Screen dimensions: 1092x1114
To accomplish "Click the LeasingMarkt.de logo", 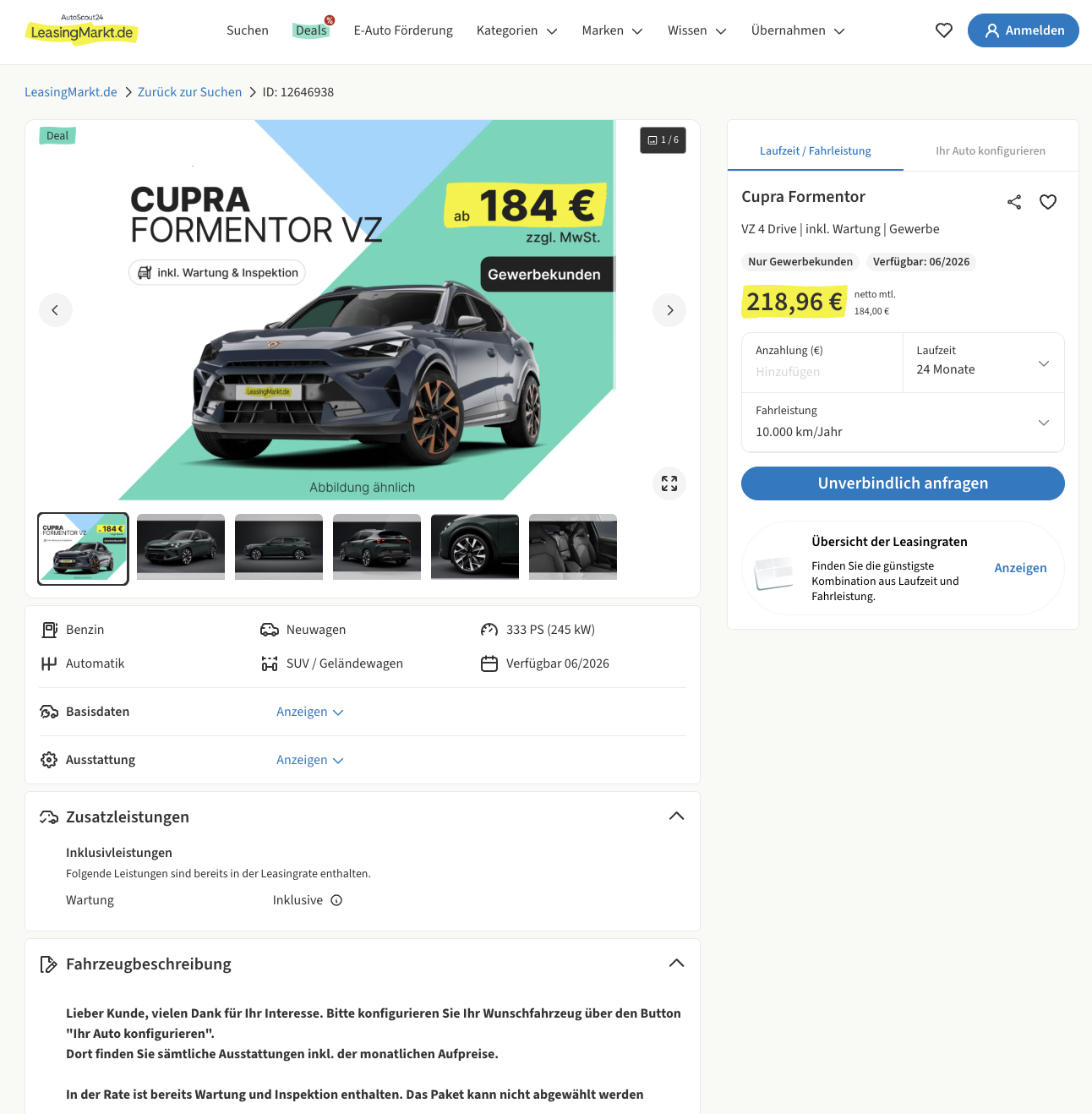I will (x=82, y=30).
